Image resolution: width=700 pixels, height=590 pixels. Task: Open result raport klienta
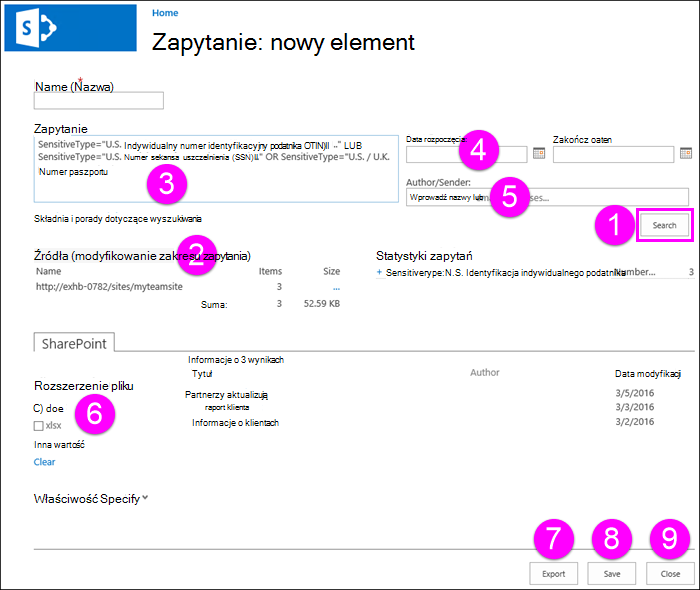click(227, 407)
